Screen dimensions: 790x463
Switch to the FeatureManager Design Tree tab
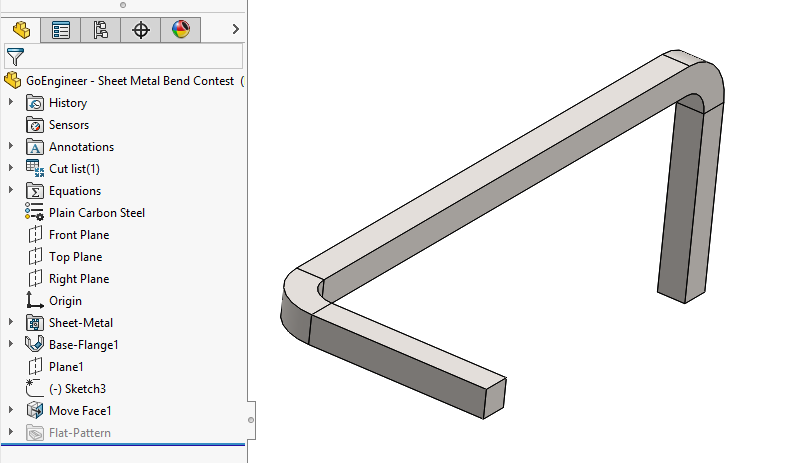[x=21, y=30]
